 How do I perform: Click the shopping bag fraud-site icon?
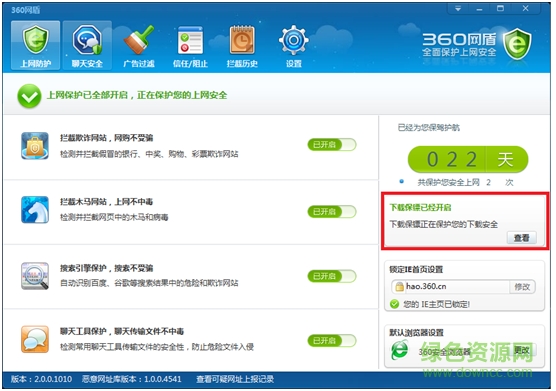tap(35, 146)
